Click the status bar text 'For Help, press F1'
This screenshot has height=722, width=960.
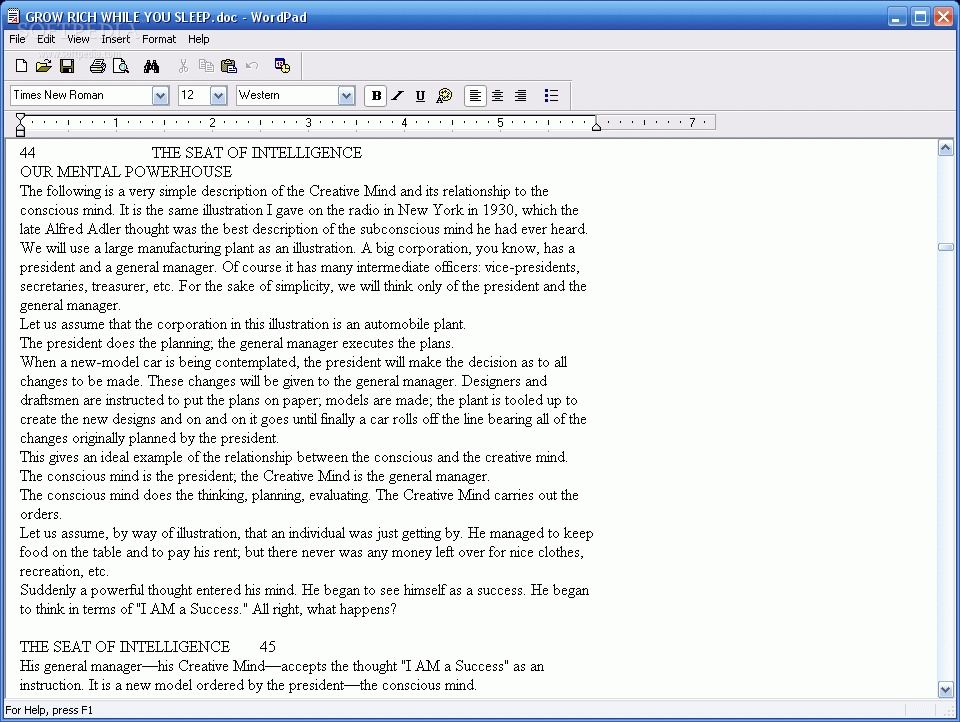click(49, 710)
